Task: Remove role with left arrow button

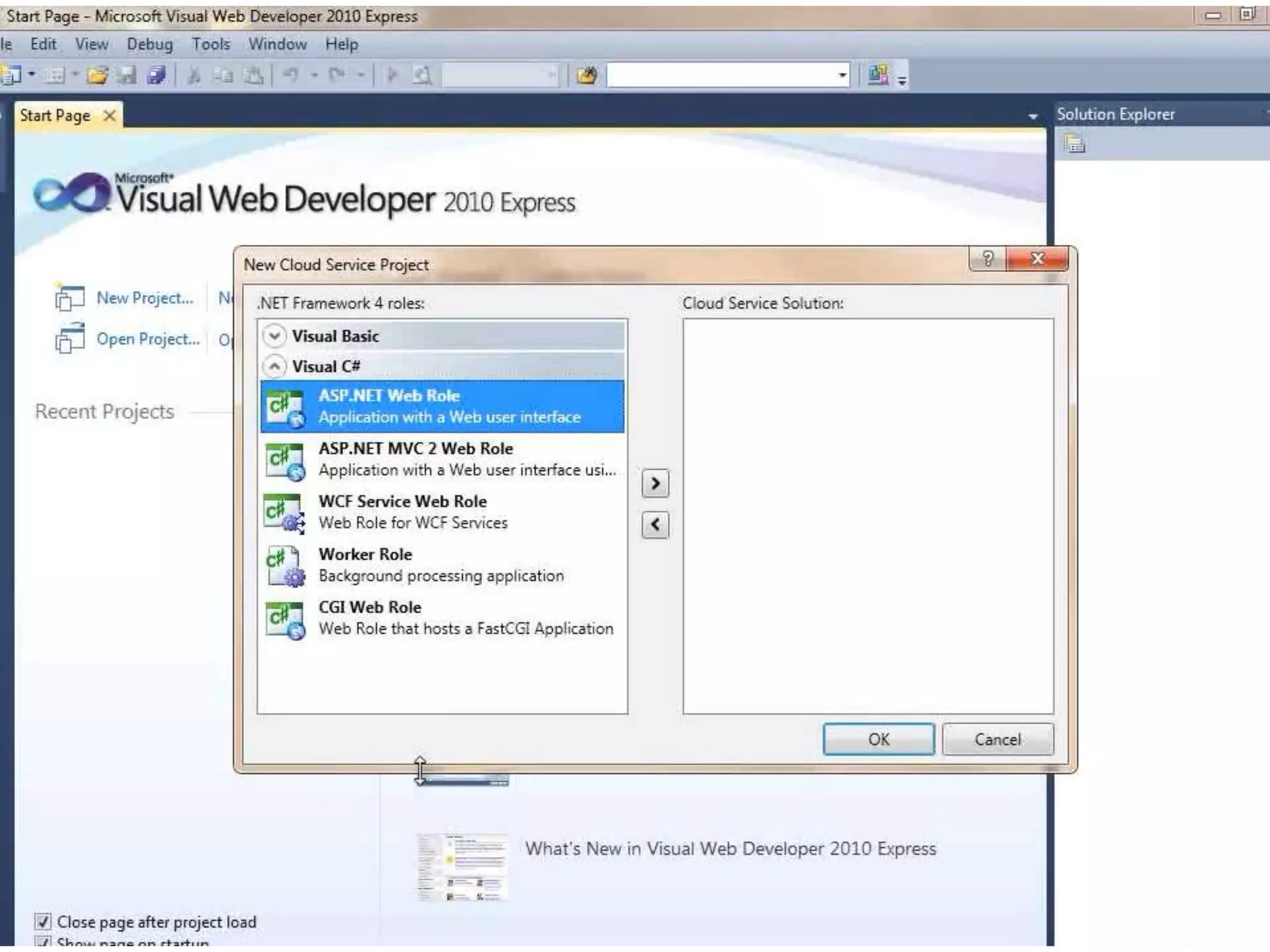Action: [x=655, y=525]
